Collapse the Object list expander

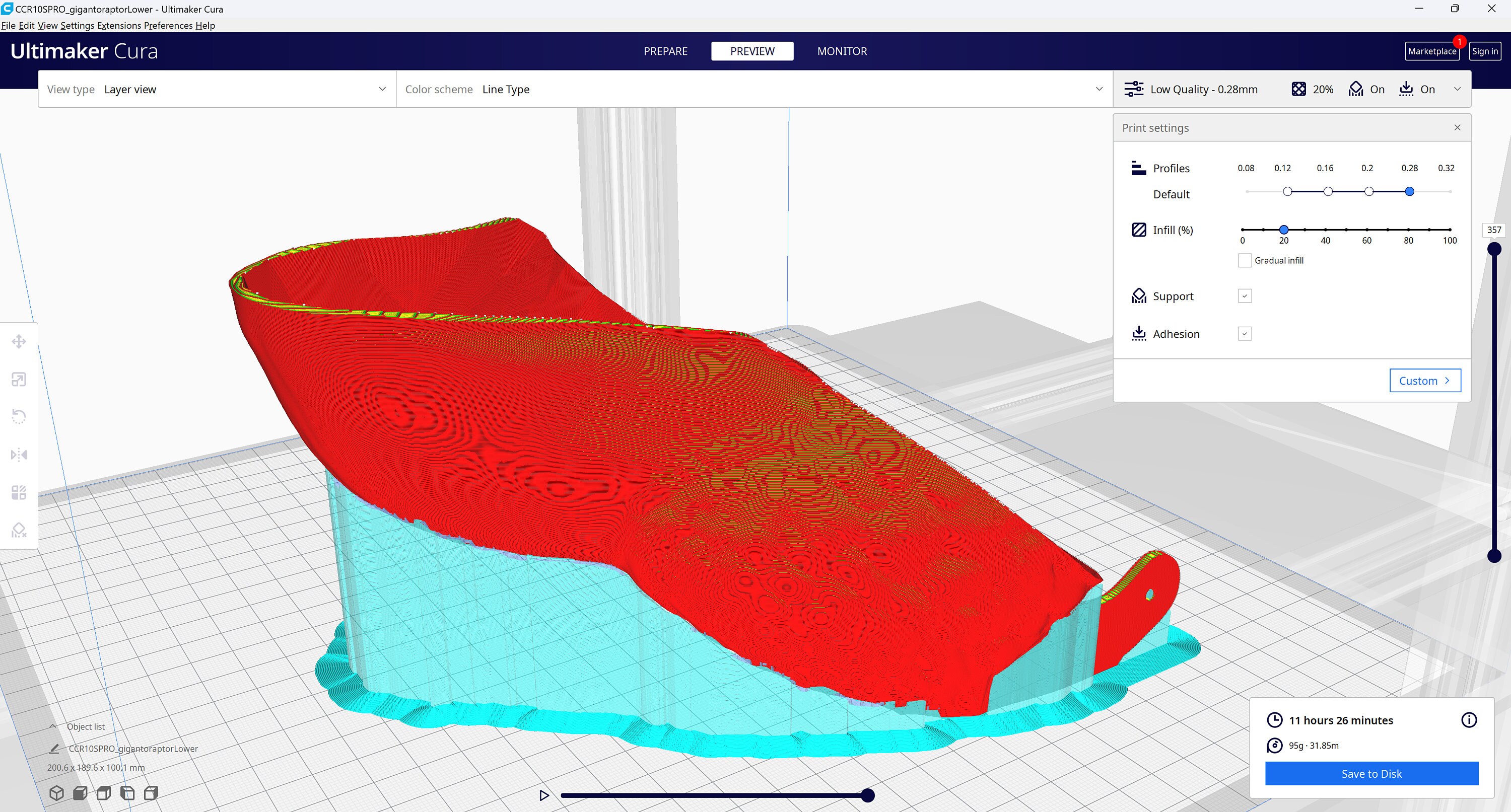53,726
